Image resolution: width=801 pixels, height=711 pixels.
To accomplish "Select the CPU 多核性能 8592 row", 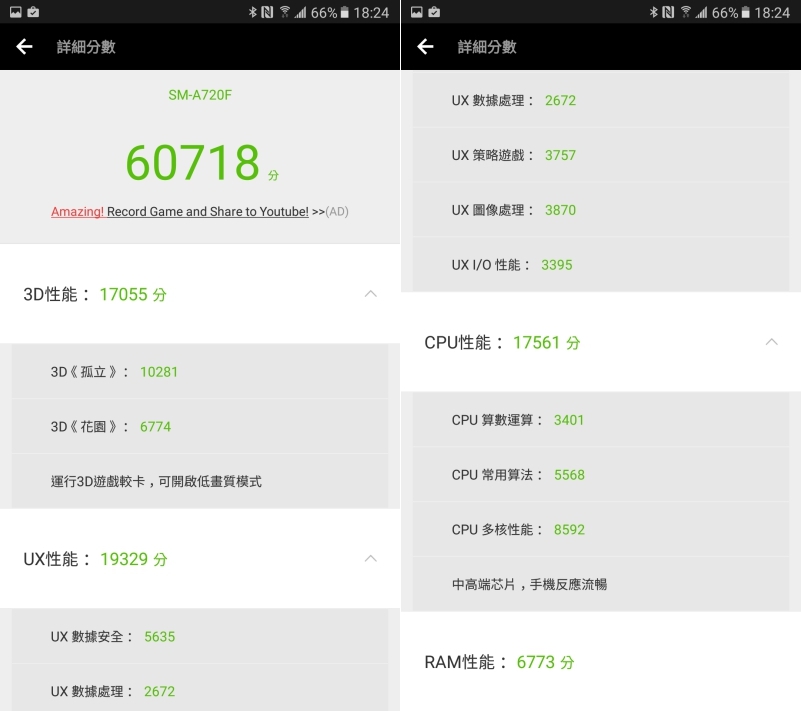I will [x=601, y=529].
